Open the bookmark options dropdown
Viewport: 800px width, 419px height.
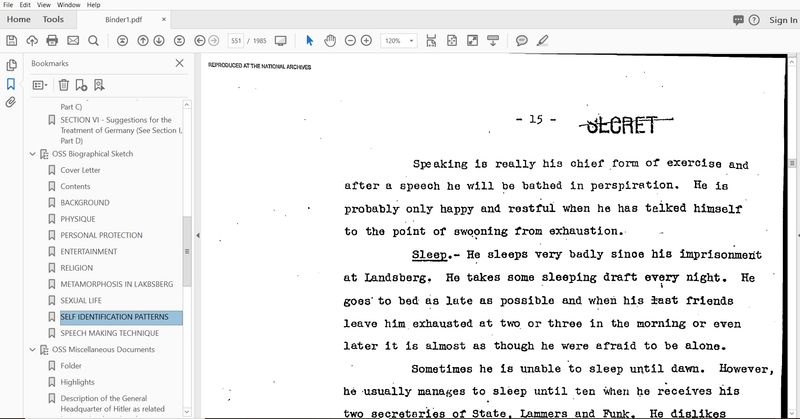[40, 85]
